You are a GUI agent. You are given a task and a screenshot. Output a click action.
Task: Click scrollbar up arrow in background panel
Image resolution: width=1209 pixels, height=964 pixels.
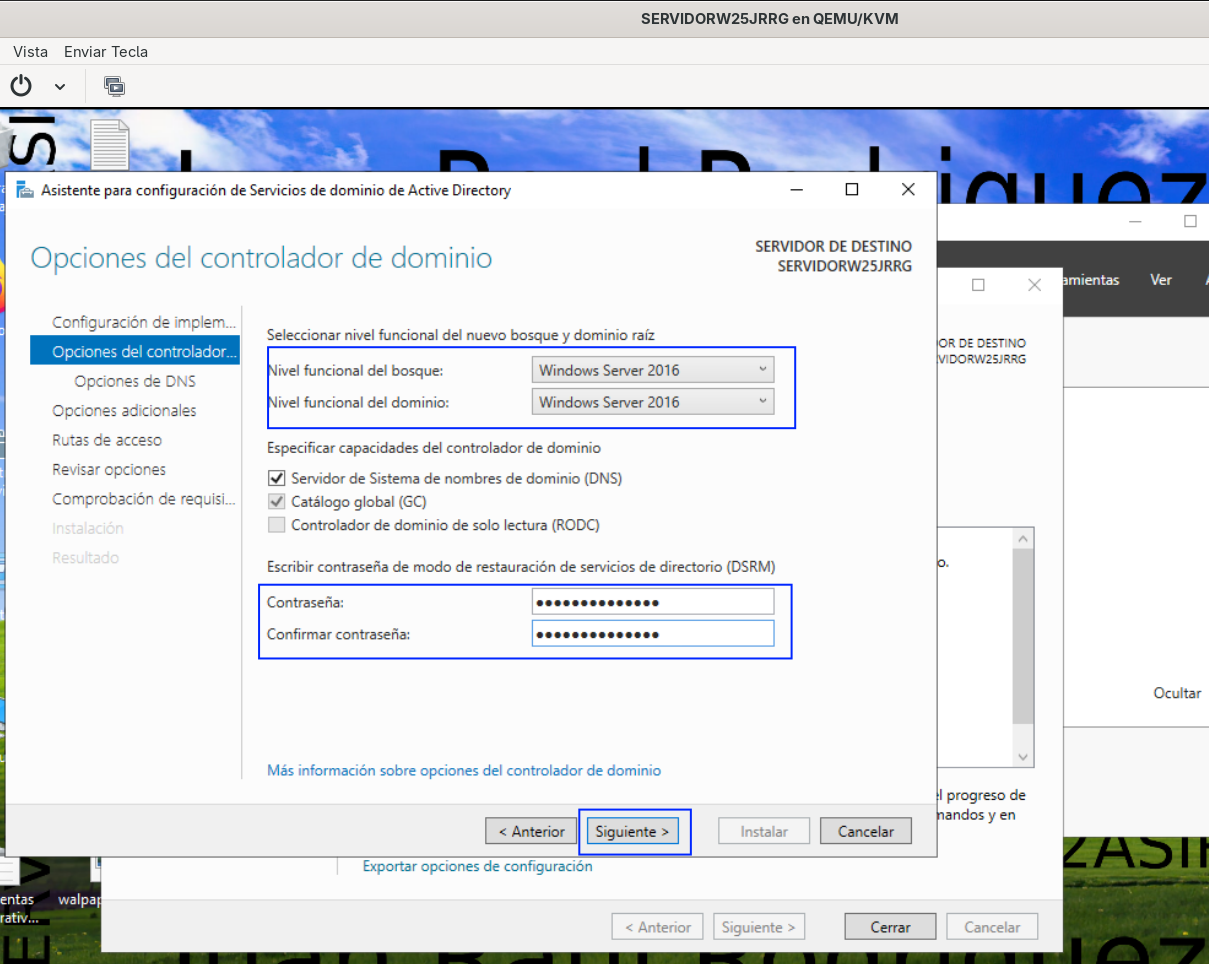coord(1023,539)
